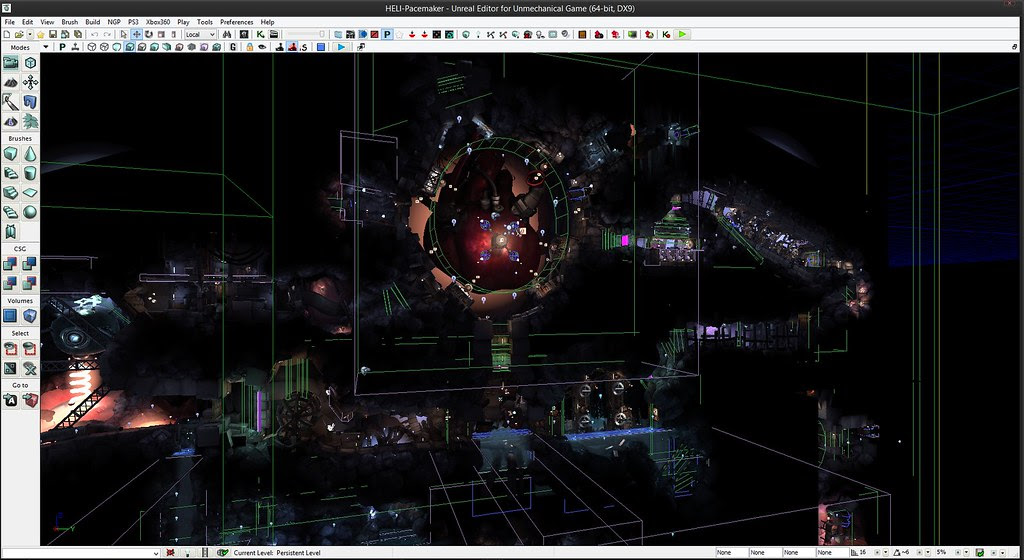The width and height of the screenshot is (1024, 560).
Task: Toggle real-time 'P' in viewport toolbar
Action: [x=62, y=47]
